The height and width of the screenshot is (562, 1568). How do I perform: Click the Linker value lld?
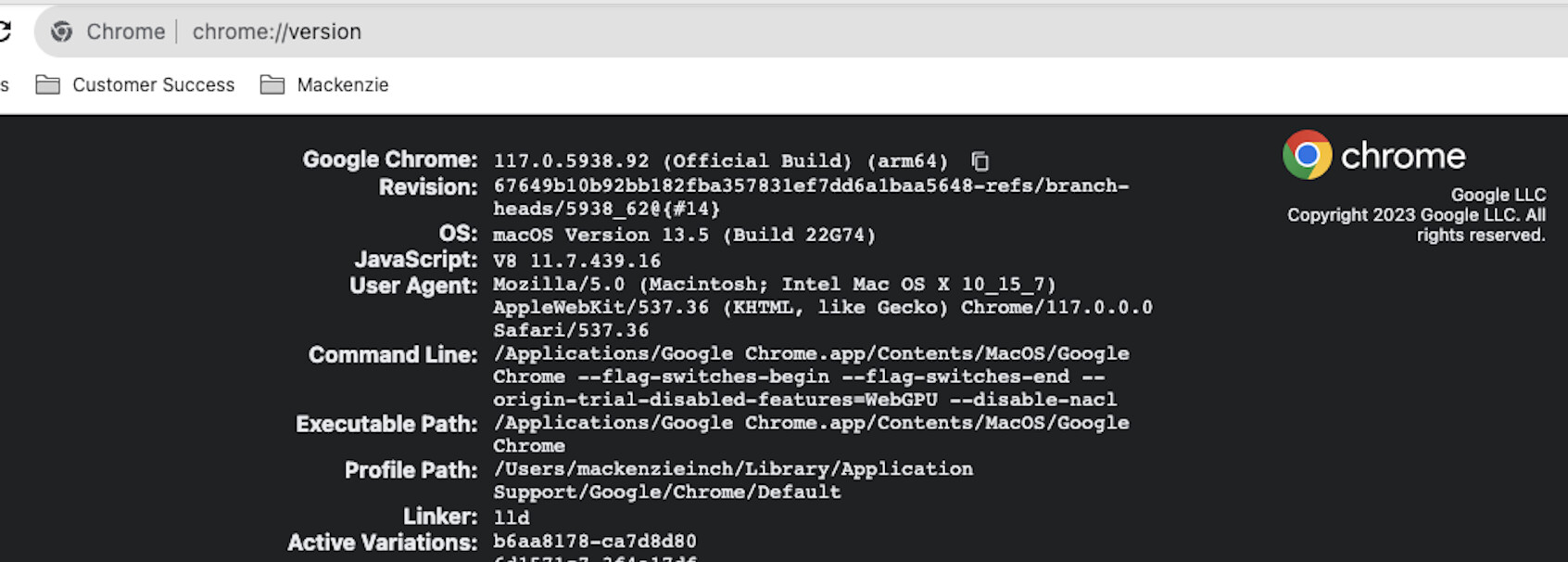pyautogui.click(x=512, y=517)
